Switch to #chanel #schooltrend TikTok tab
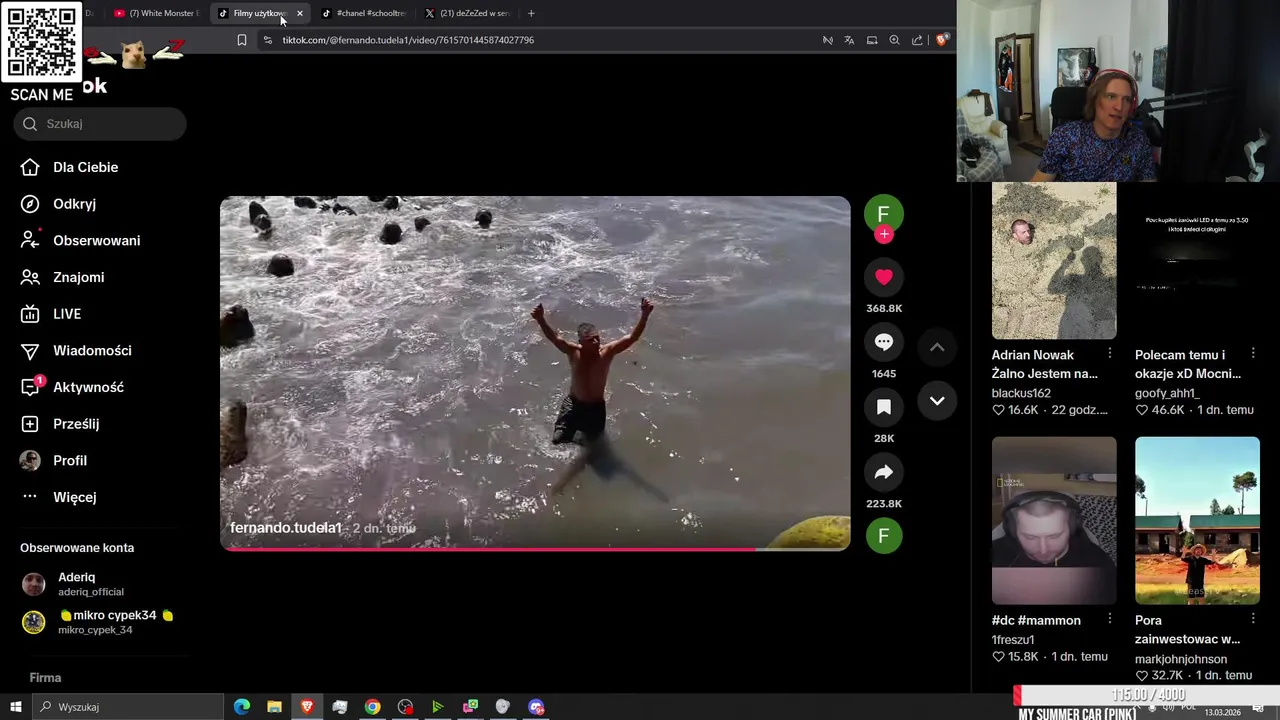Image resolution: width=1280 pixels, height=720 pixels. 363,13
